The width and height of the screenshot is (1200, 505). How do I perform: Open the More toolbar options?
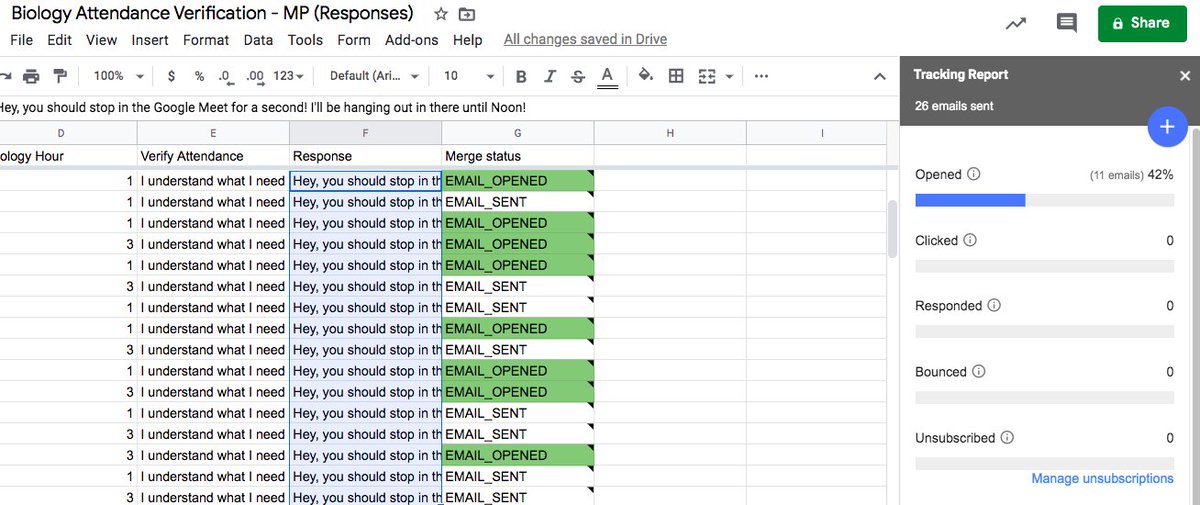click(761, 76)
